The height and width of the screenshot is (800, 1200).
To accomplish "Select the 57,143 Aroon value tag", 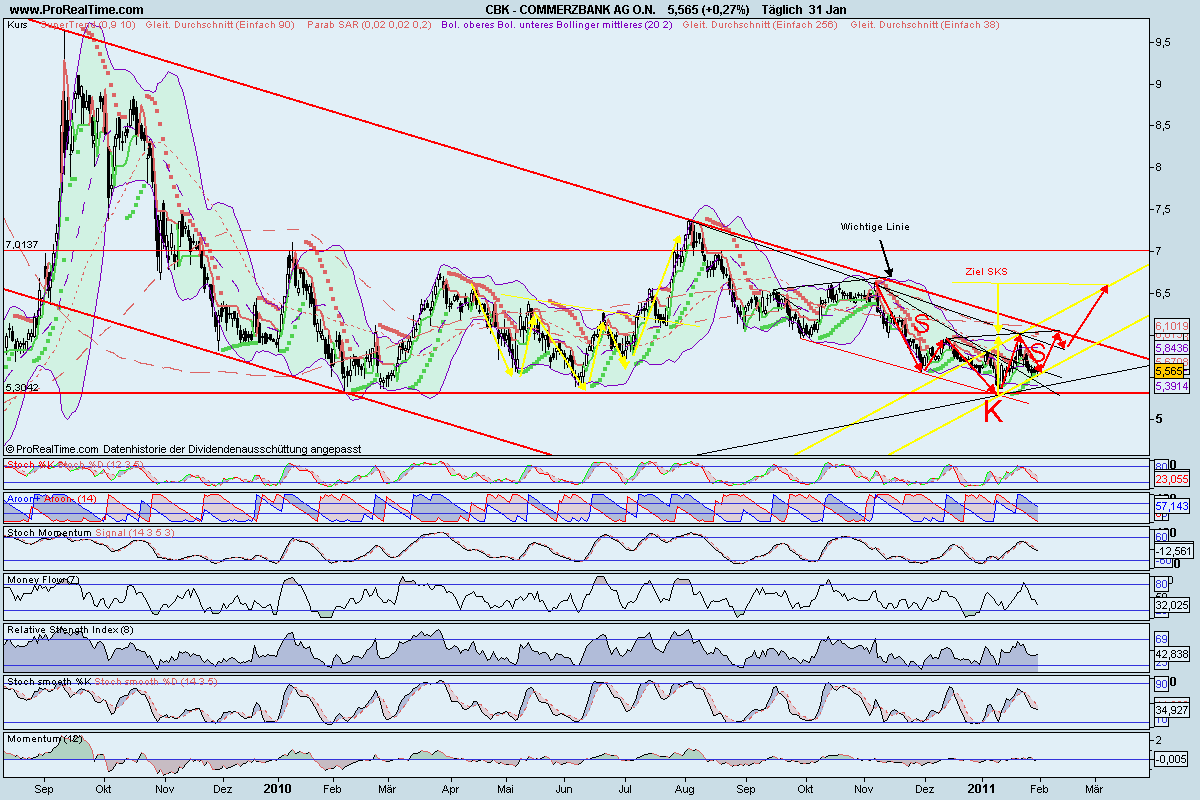I will [x=1171, y=507].
